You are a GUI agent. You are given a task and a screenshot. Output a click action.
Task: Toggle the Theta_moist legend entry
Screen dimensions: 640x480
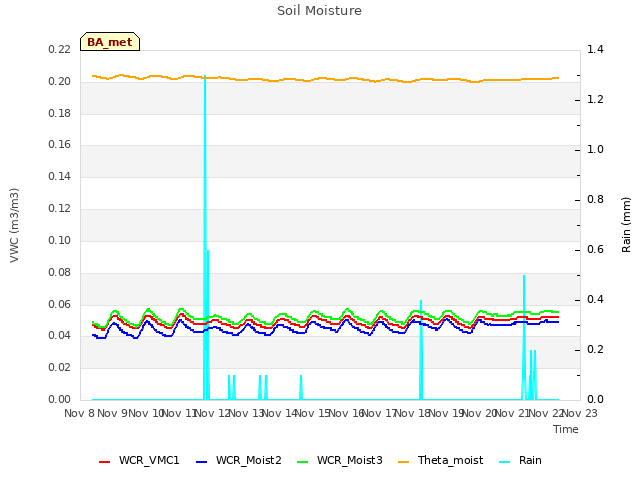(440, 460)
